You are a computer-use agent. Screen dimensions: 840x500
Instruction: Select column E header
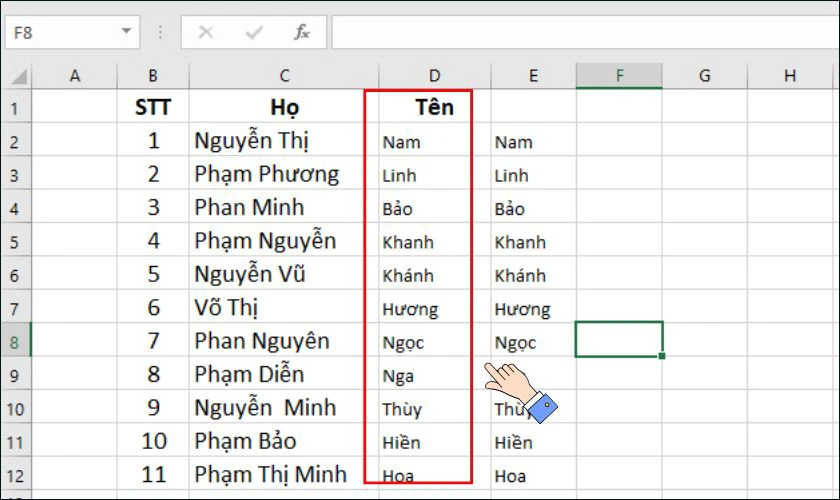[x=534, y=76]
